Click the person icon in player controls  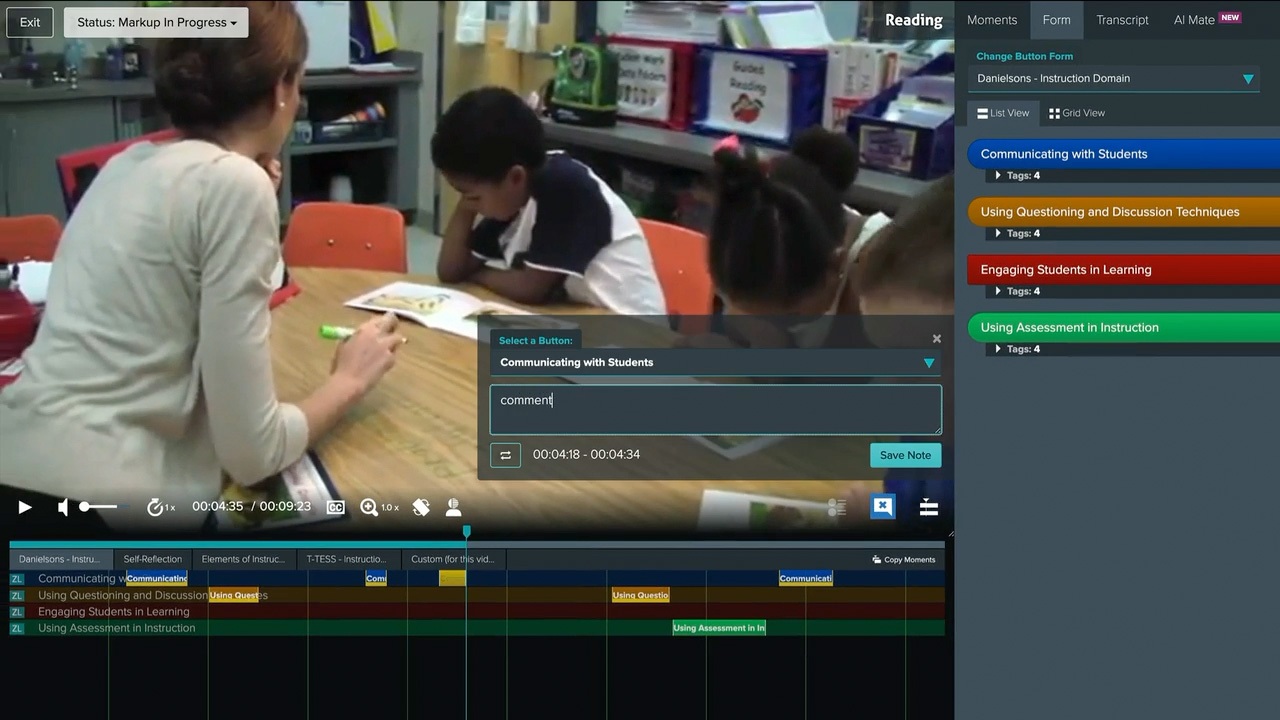pos(453,507)
